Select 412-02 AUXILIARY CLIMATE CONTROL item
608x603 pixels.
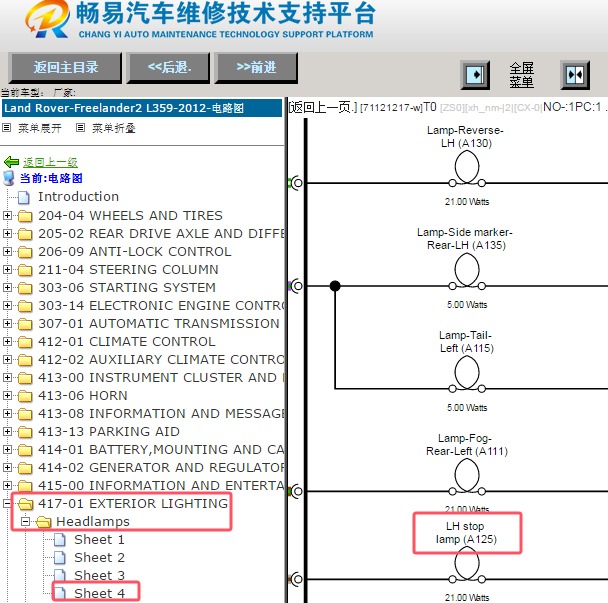pyautogui.click(x=161, y=359)
